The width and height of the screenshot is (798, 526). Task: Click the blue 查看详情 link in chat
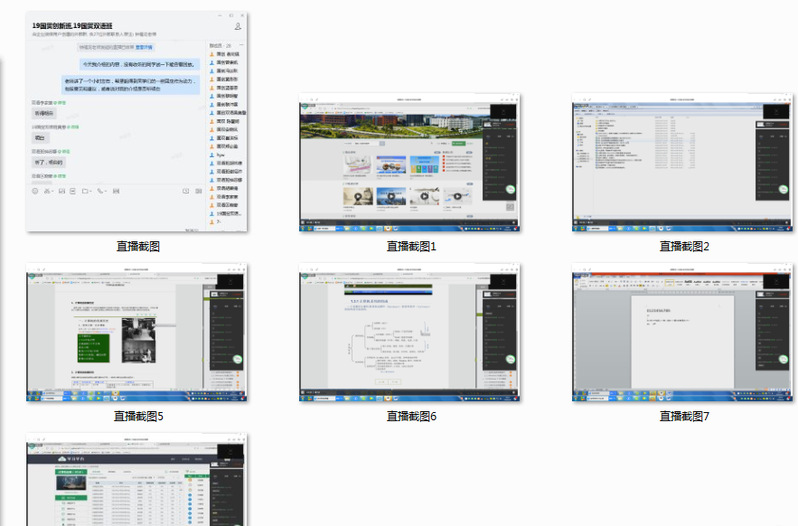pos(144,47)
